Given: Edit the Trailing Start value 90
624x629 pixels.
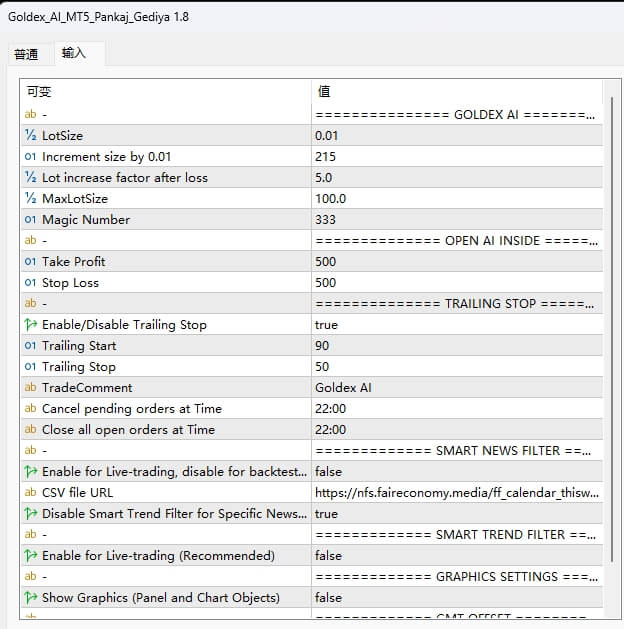Looking at the screenshot, I should (322, 346).
